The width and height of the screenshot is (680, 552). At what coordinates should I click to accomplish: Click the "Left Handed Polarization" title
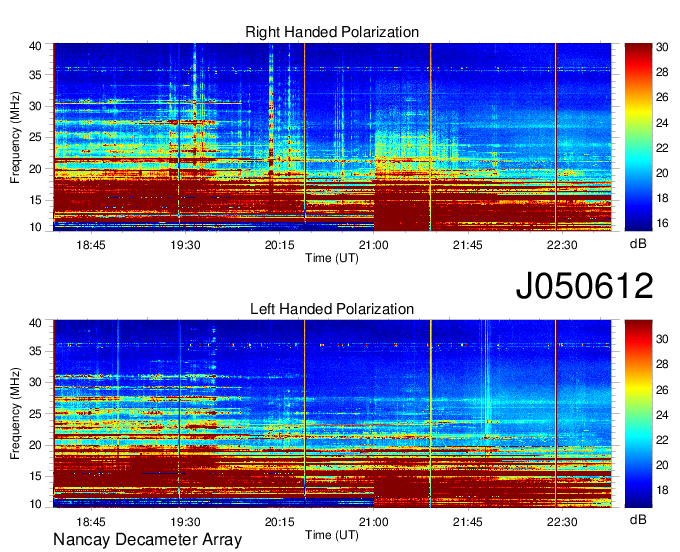tap(332, 309)
